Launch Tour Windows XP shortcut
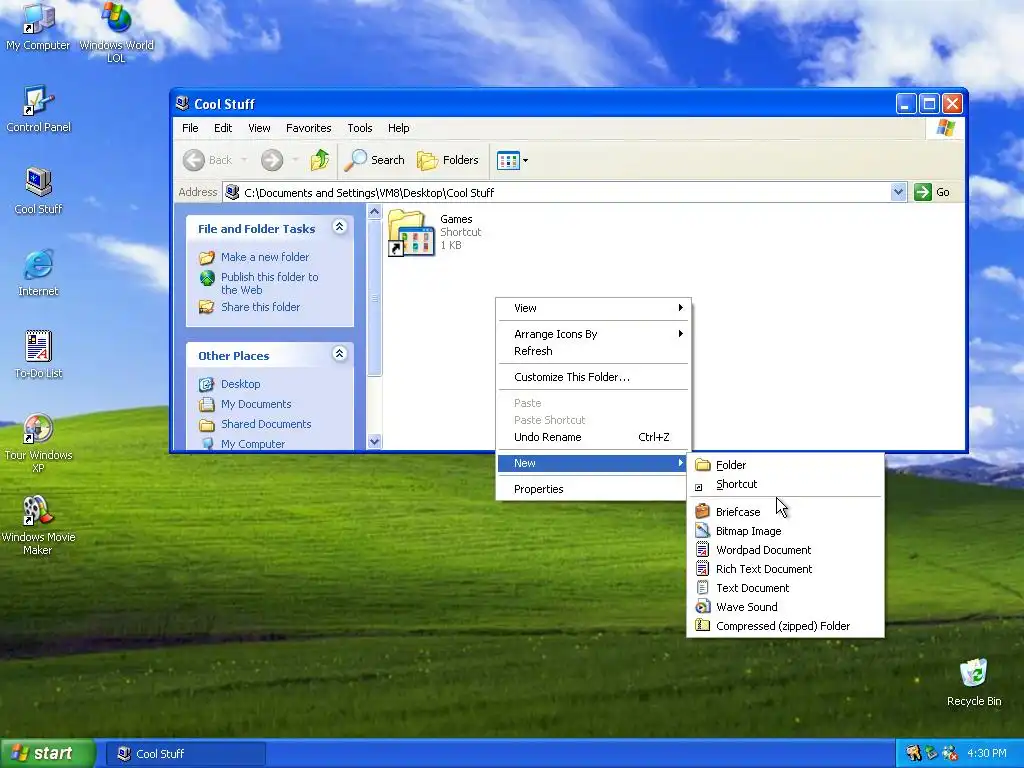The image size is (1024, 768). point(38,443)
